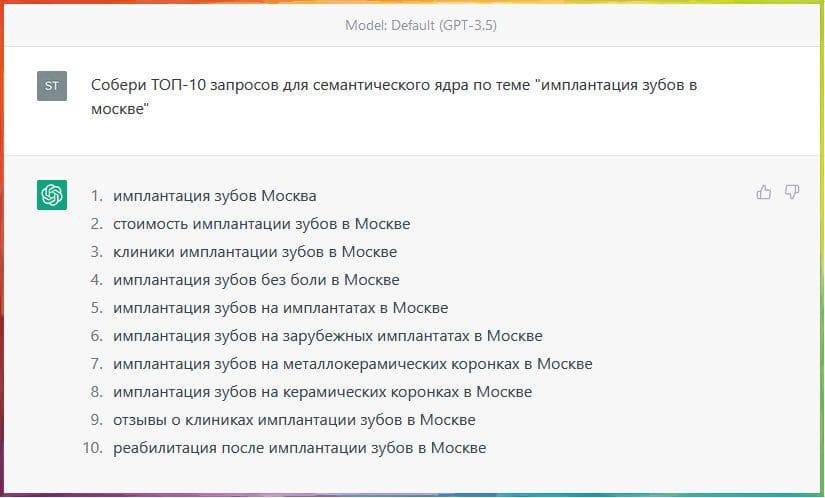825x498 pixels.
Task: Click the ST user avatar
Action: tap(52, 86)
